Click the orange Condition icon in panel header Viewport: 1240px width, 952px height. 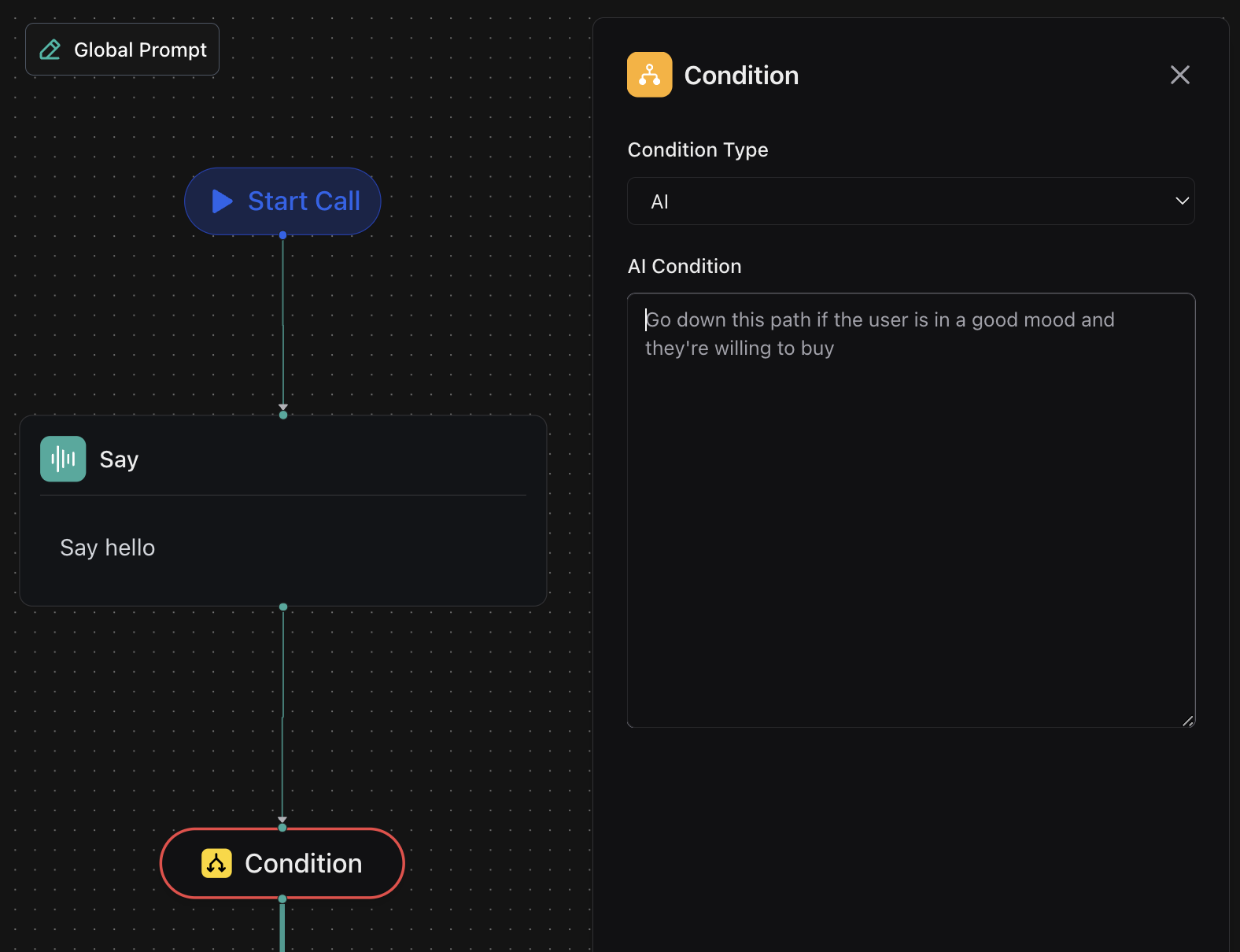[x=649, y=75]
